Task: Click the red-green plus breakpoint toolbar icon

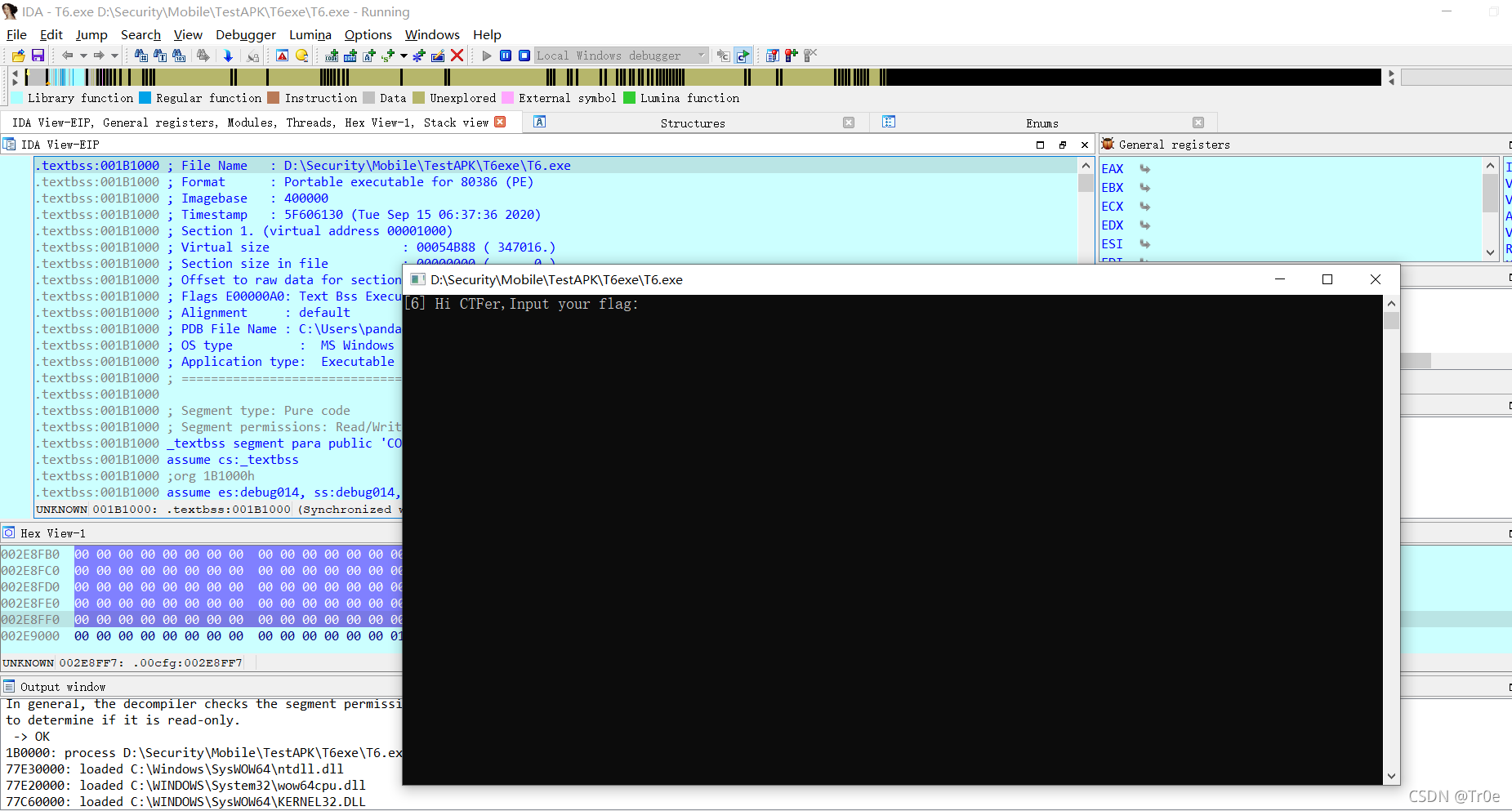Action: click(791, 56)
